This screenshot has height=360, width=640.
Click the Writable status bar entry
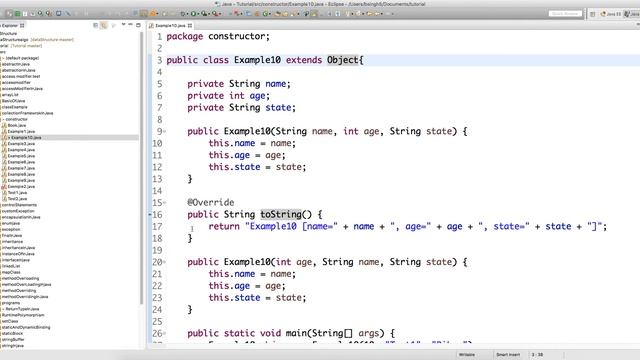pos(467,355)
